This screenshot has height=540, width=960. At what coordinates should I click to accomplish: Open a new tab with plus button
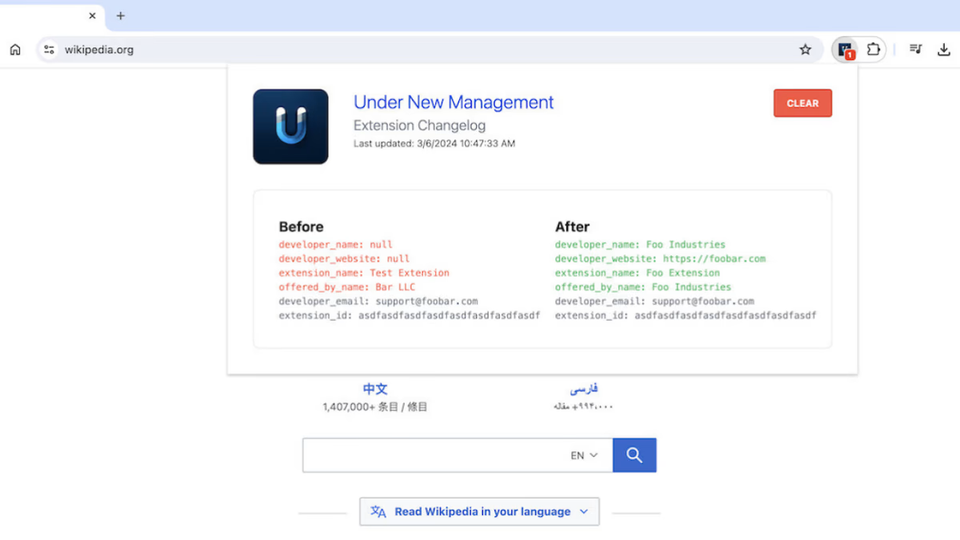tap(121, 16)
